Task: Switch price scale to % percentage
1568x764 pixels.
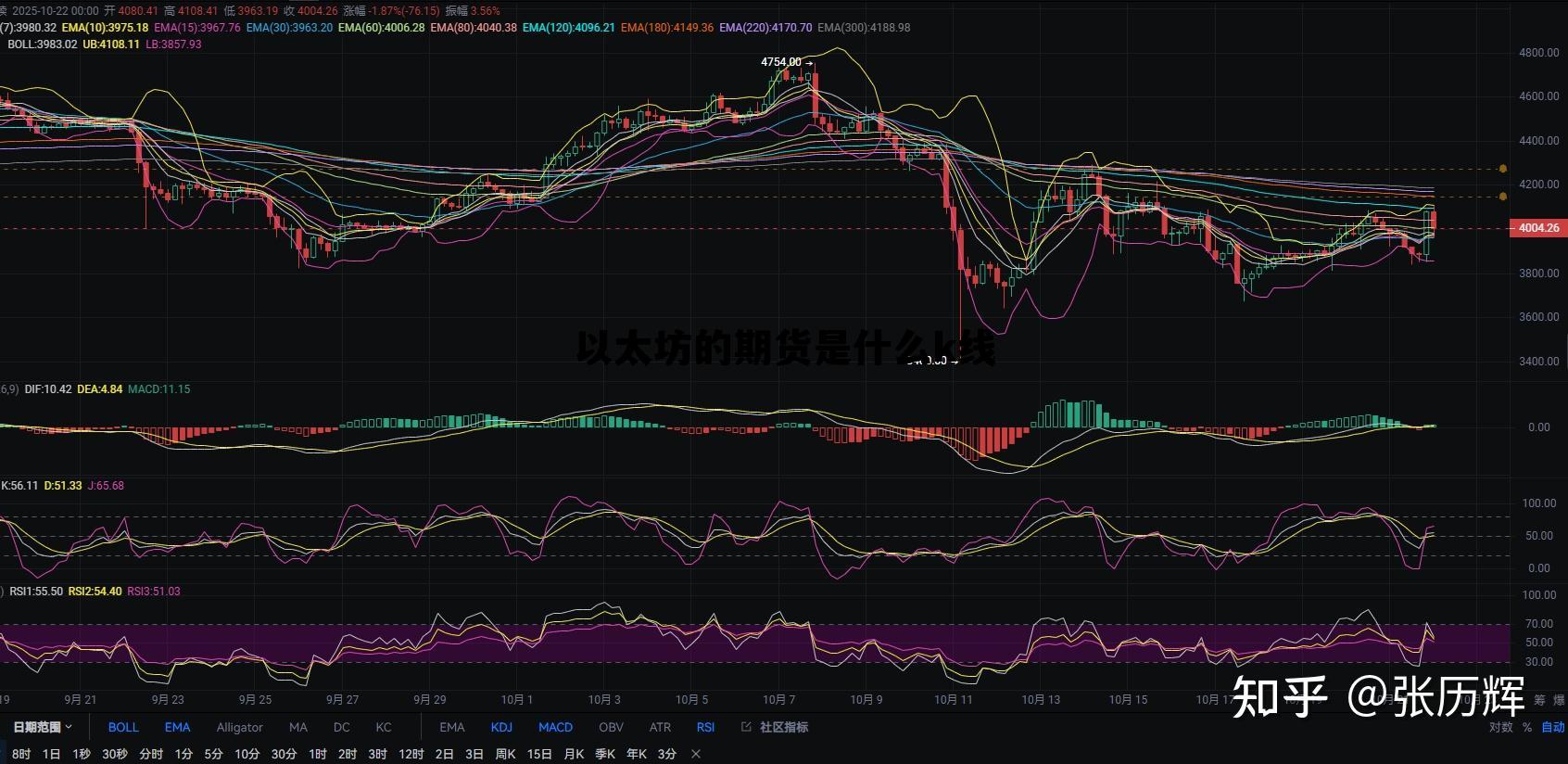Action: [x=1527, y=728]
